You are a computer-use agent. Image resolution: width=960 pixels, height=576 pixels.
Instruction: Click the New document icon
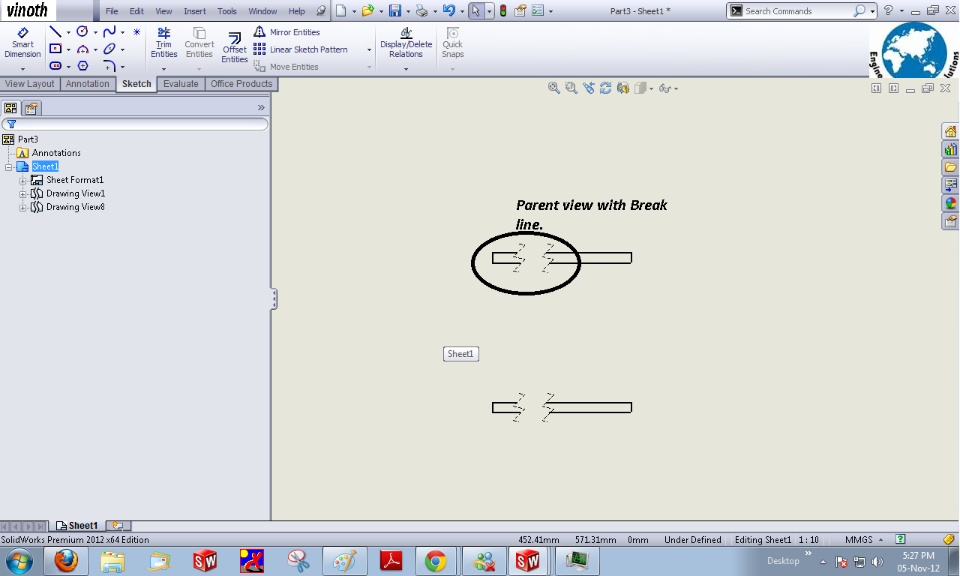[x=341, y=10]
